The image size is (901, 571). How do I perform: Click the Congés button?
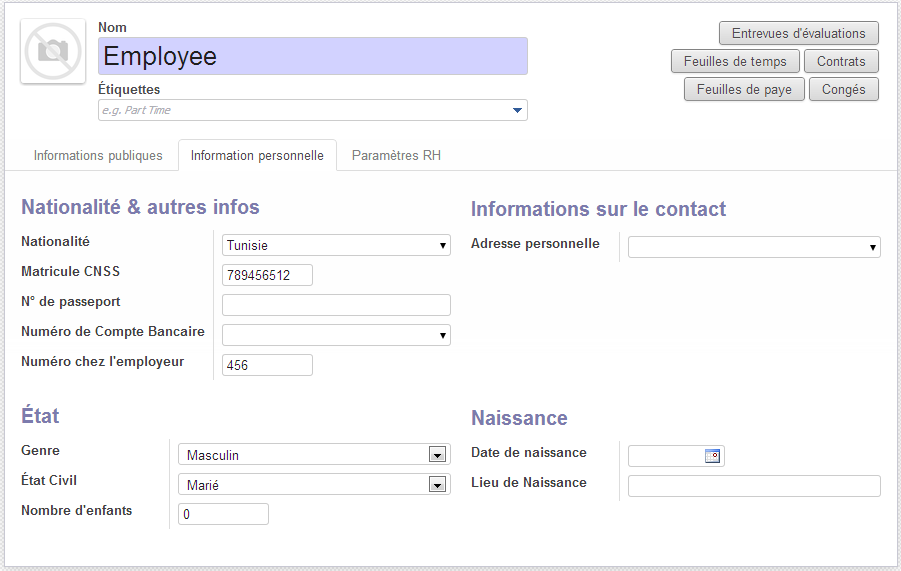(x=843, y=89)
